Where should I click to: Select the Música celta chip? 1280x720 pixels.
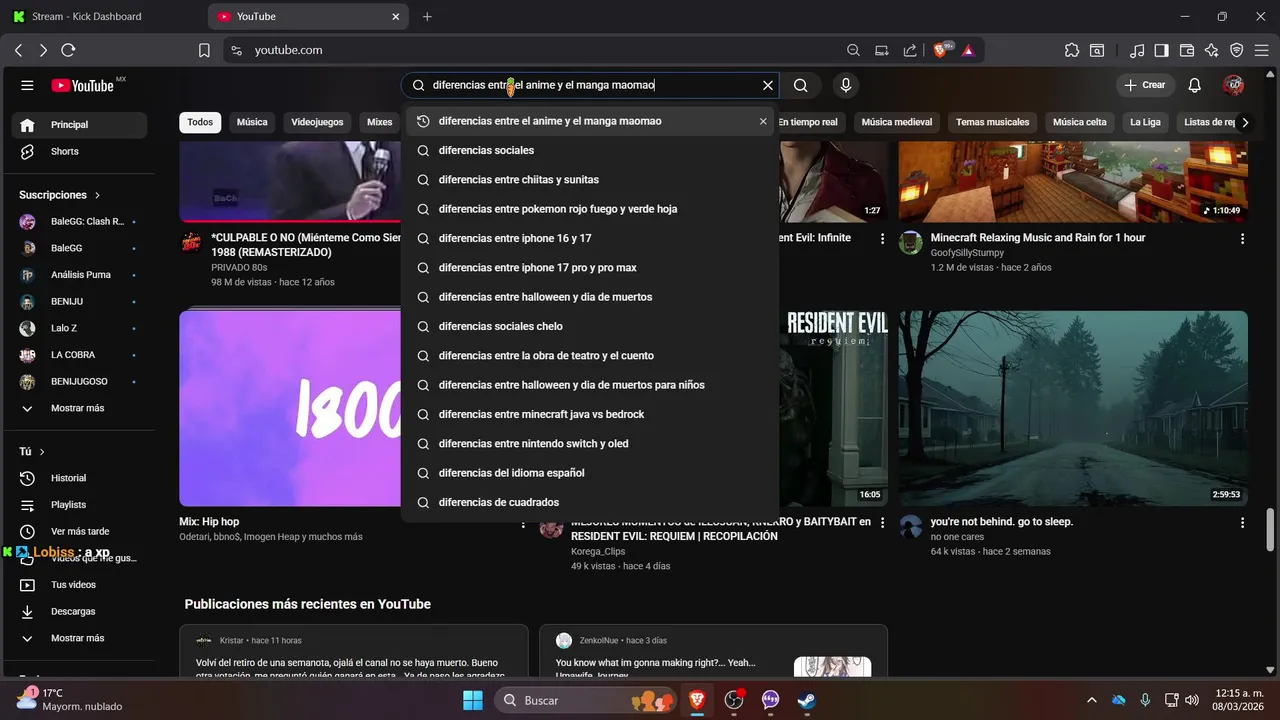[1080, 122]
